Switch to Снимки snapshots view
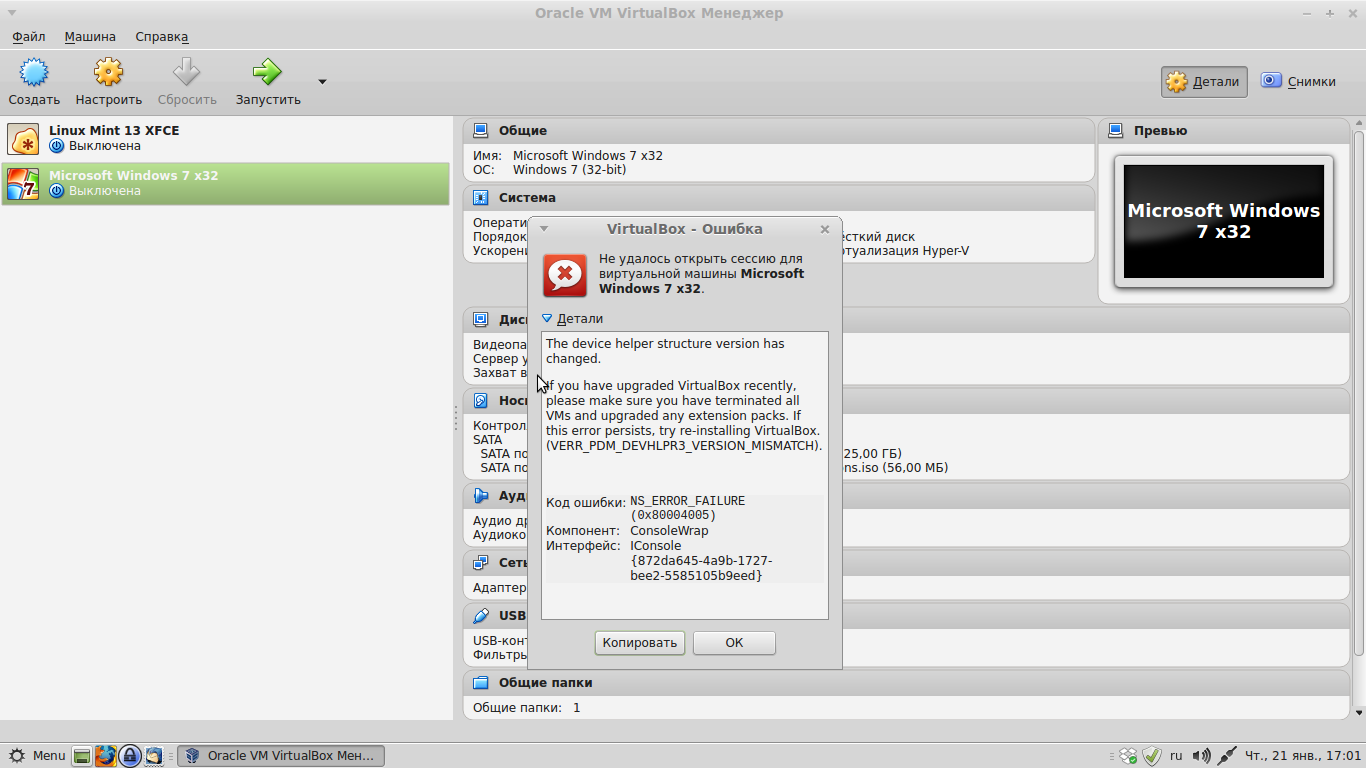The width and height of the screenshot is (1366, 768). point(1298,82)
